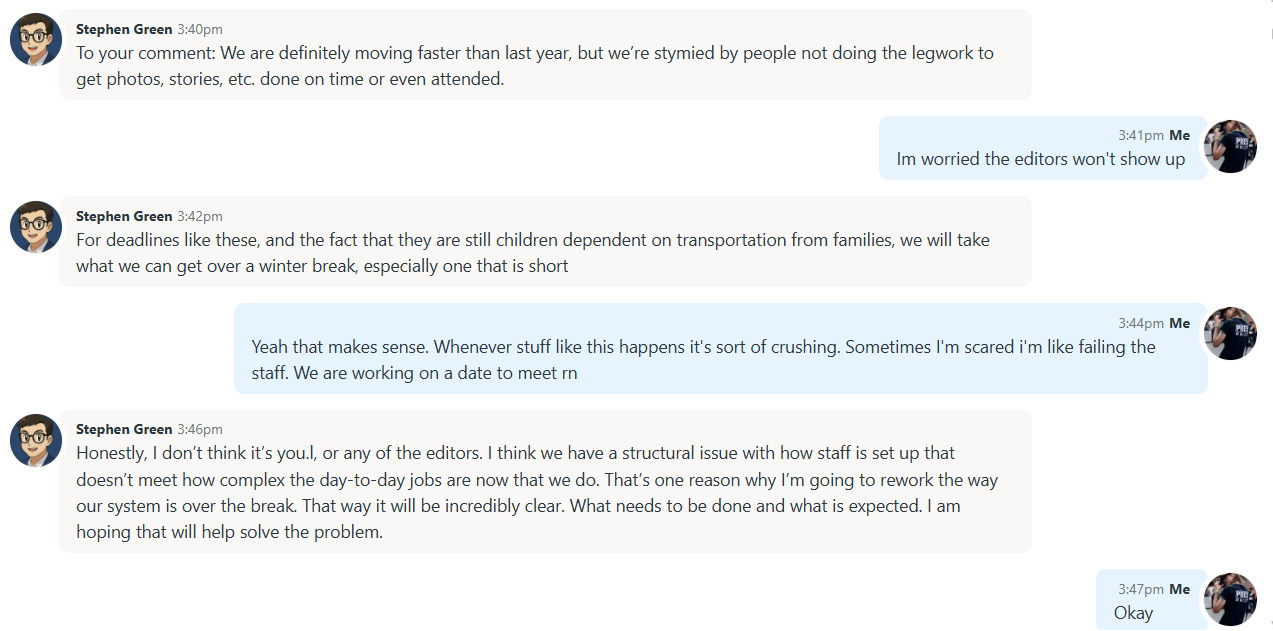Open Stephen Green's name on the 3:46pm message
The width and height of the screenshot is (1273, 631).
[124, 429]
